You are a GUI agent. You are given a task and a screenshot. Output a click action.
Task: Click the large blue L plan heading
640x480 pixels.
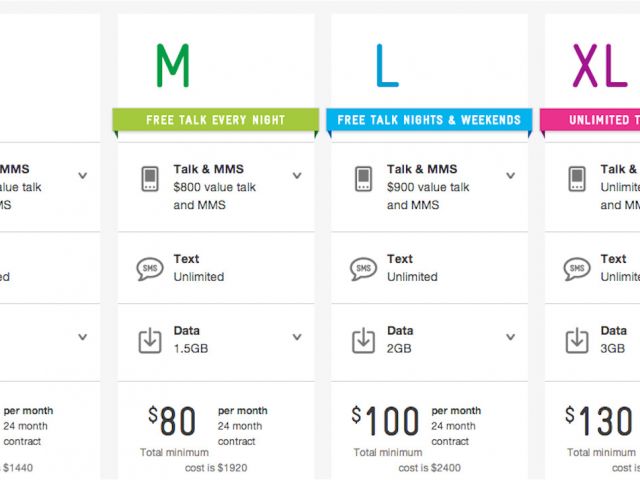tap(386, 65)
